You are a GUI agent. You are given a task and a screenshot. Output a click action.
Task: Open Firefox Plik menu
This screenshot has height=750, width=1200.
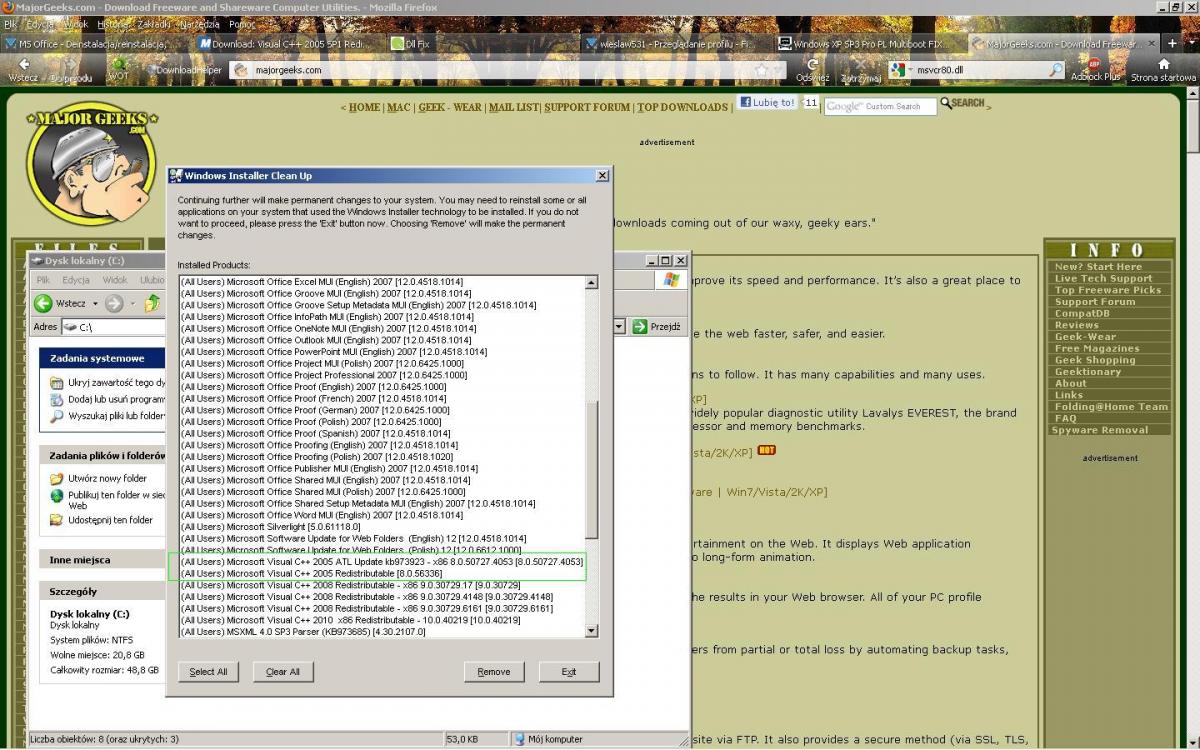[10, 23]
